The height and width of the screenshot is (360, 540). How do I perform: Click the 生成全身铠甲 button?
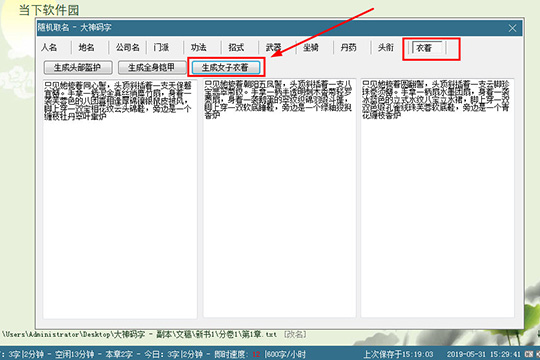[x=152, y=68]
